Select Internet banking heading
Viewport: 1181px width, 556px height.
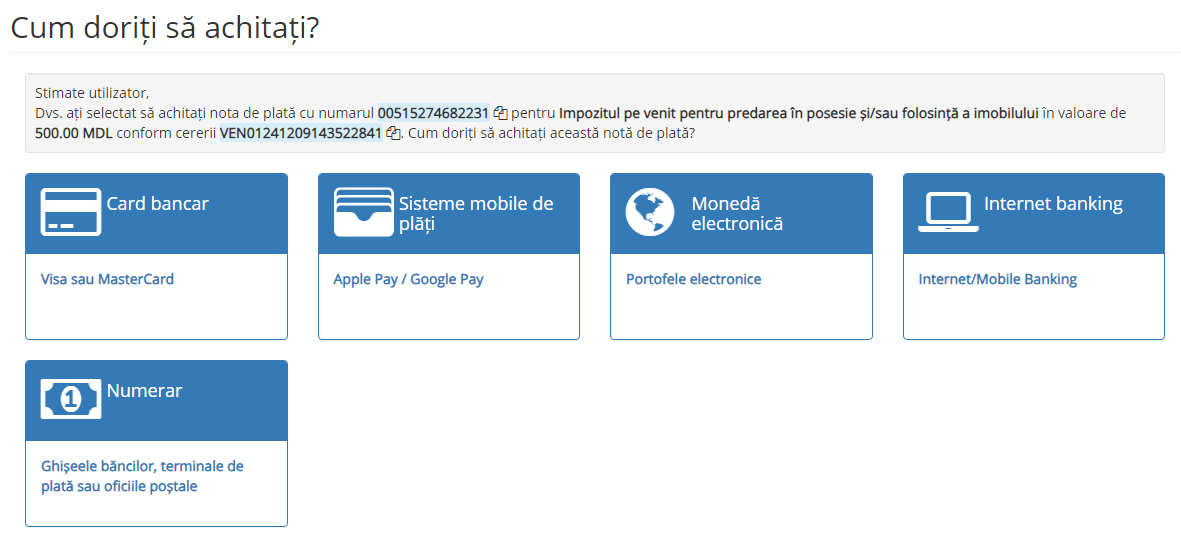tap(1053, 203)
